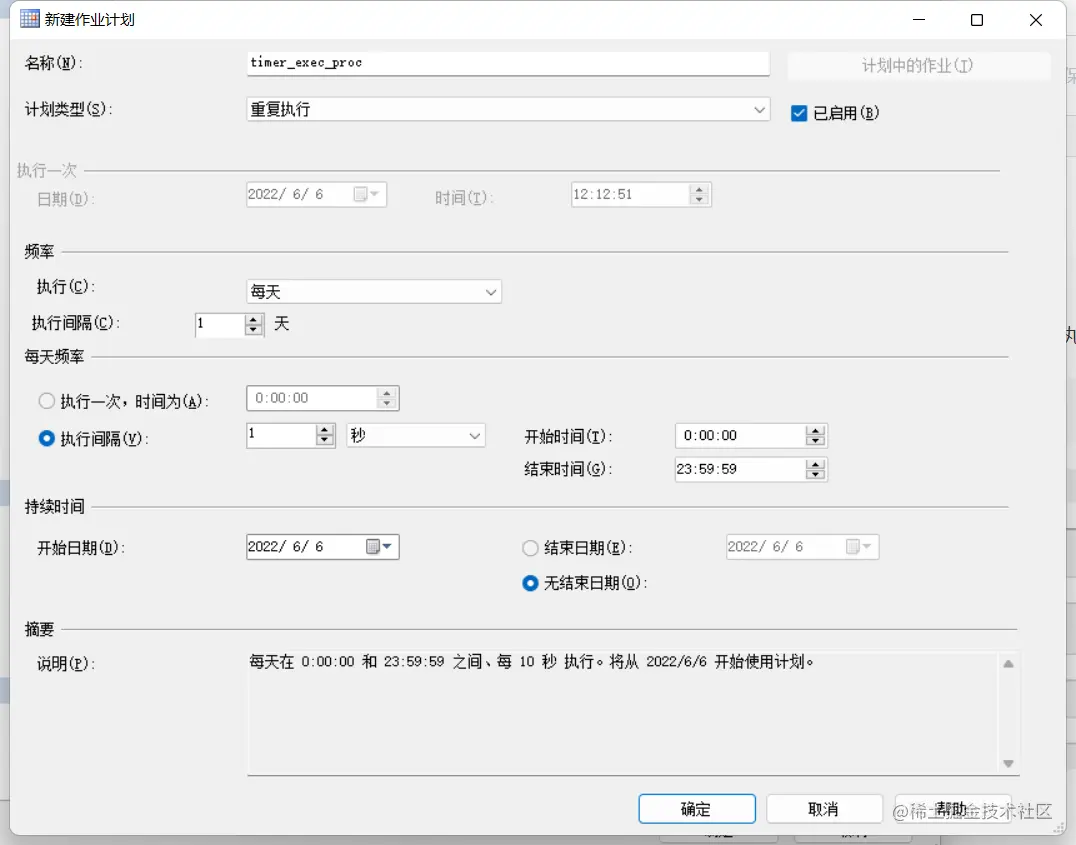Toggle the 已启用 checkbox
The width and height of the screenshot is (1076, 845).
[799, 113]
